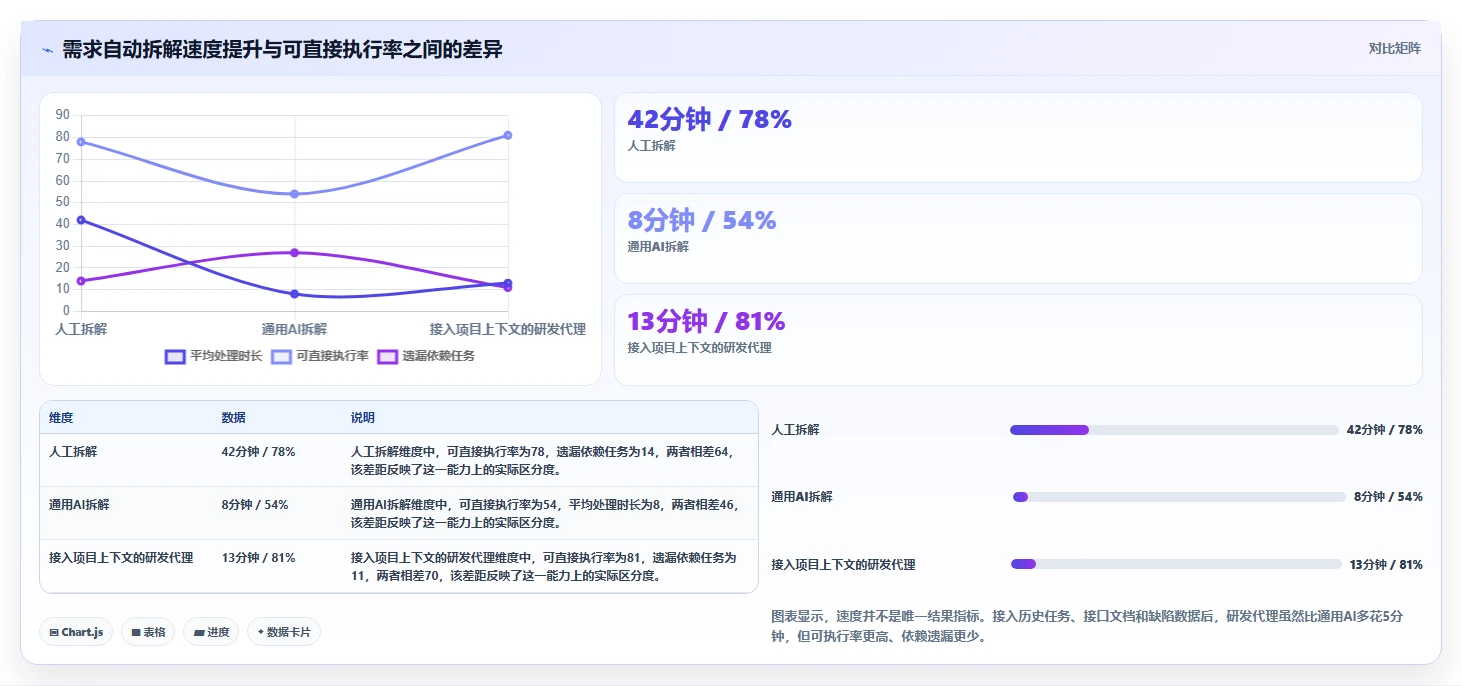
Task: Click the 人工拆解 label in the progress list
Action: (795, 430)
